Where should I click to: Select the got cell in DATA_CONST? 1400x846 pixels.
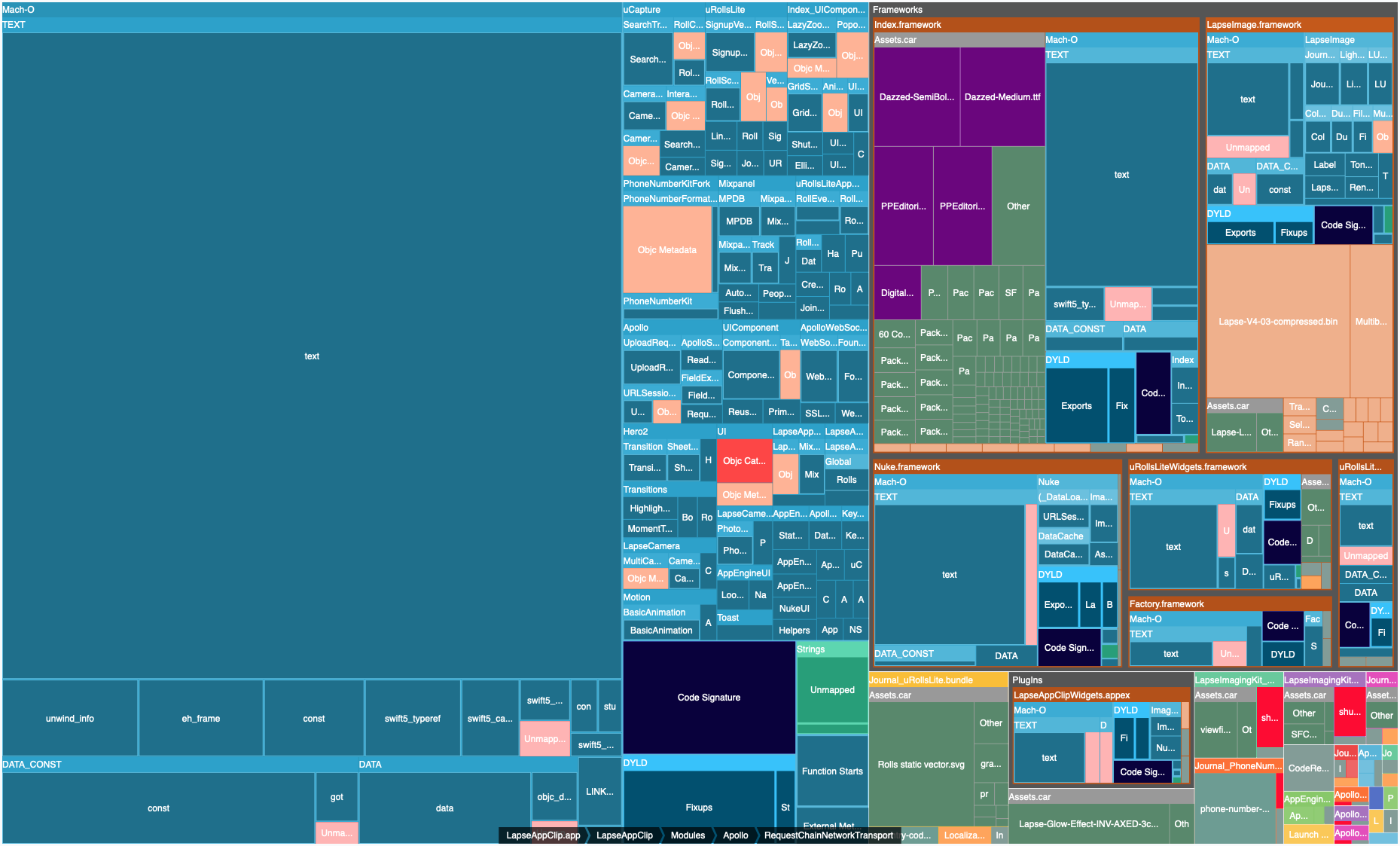pyautogui.click(x=337, y=796)
